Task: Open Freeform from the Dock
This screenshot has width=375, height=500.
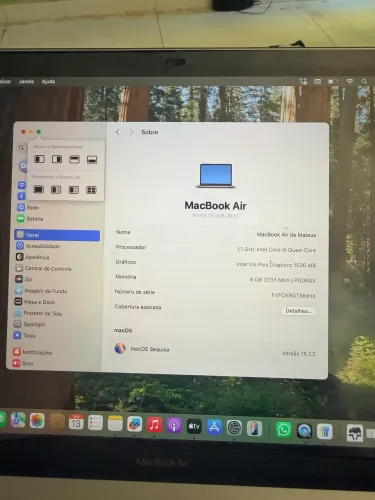Action: pos(135,424)
